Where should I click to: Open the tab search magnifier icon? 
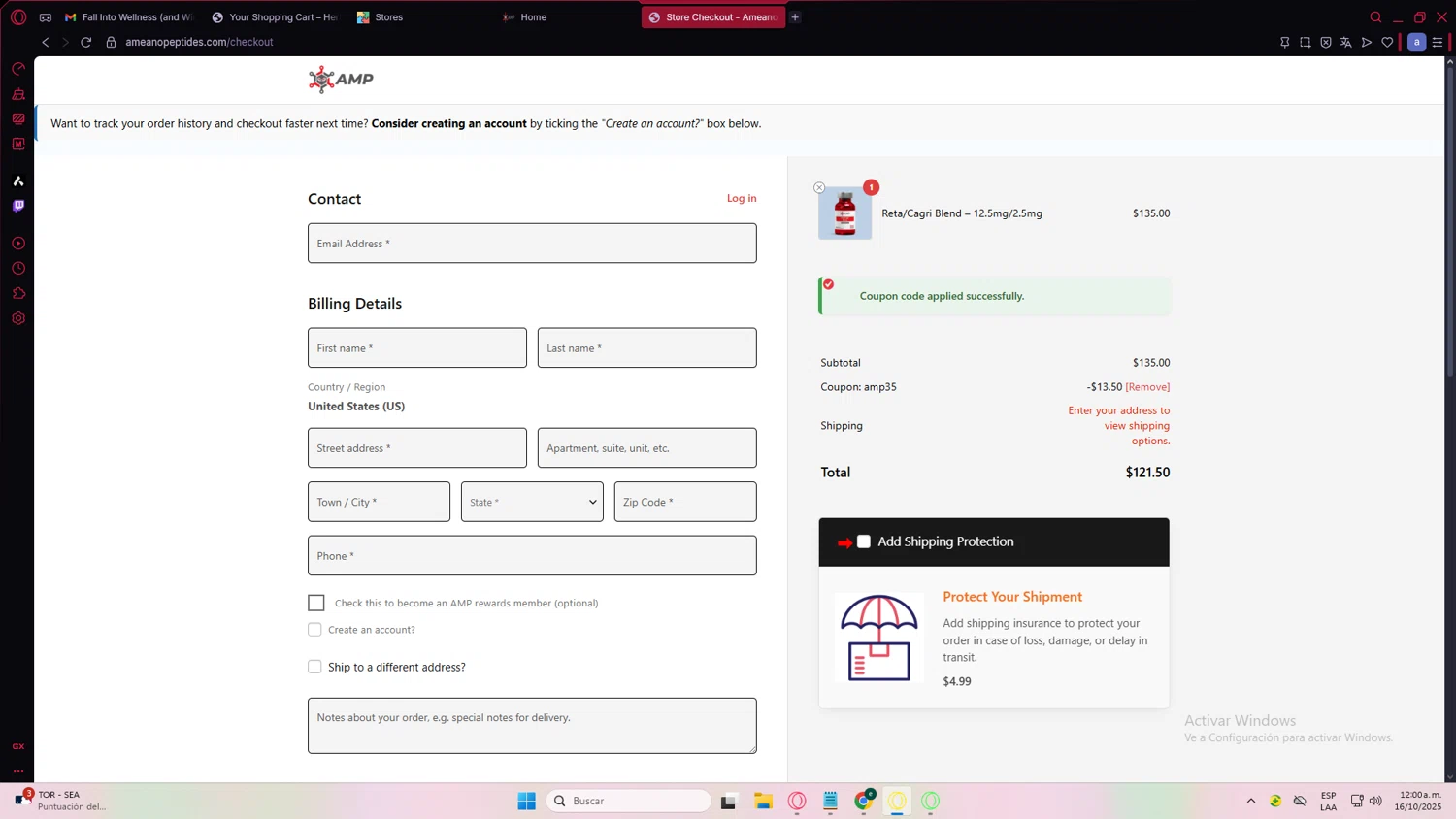[1375, 17]
